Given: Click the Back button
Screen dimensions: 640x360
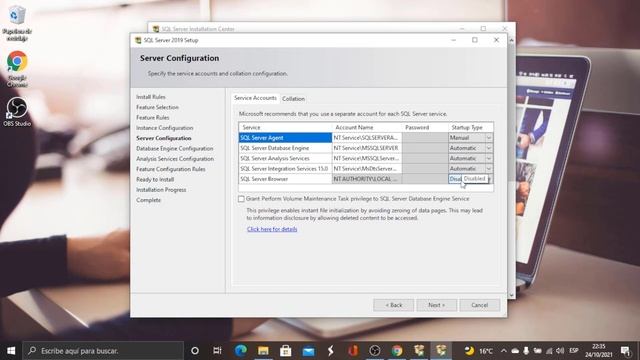Looking at the screenshot, I should click(393, 305).
